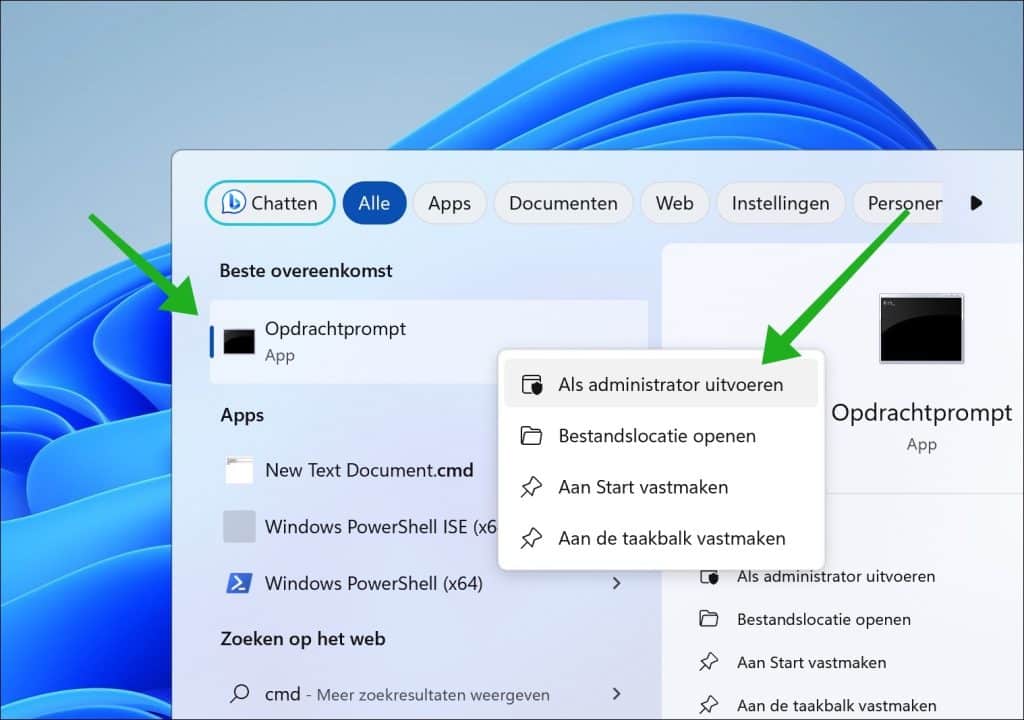This screenshot has height=720, width=1024.
Task: Switch to the Personen filter tab
Action: (901, 203)
